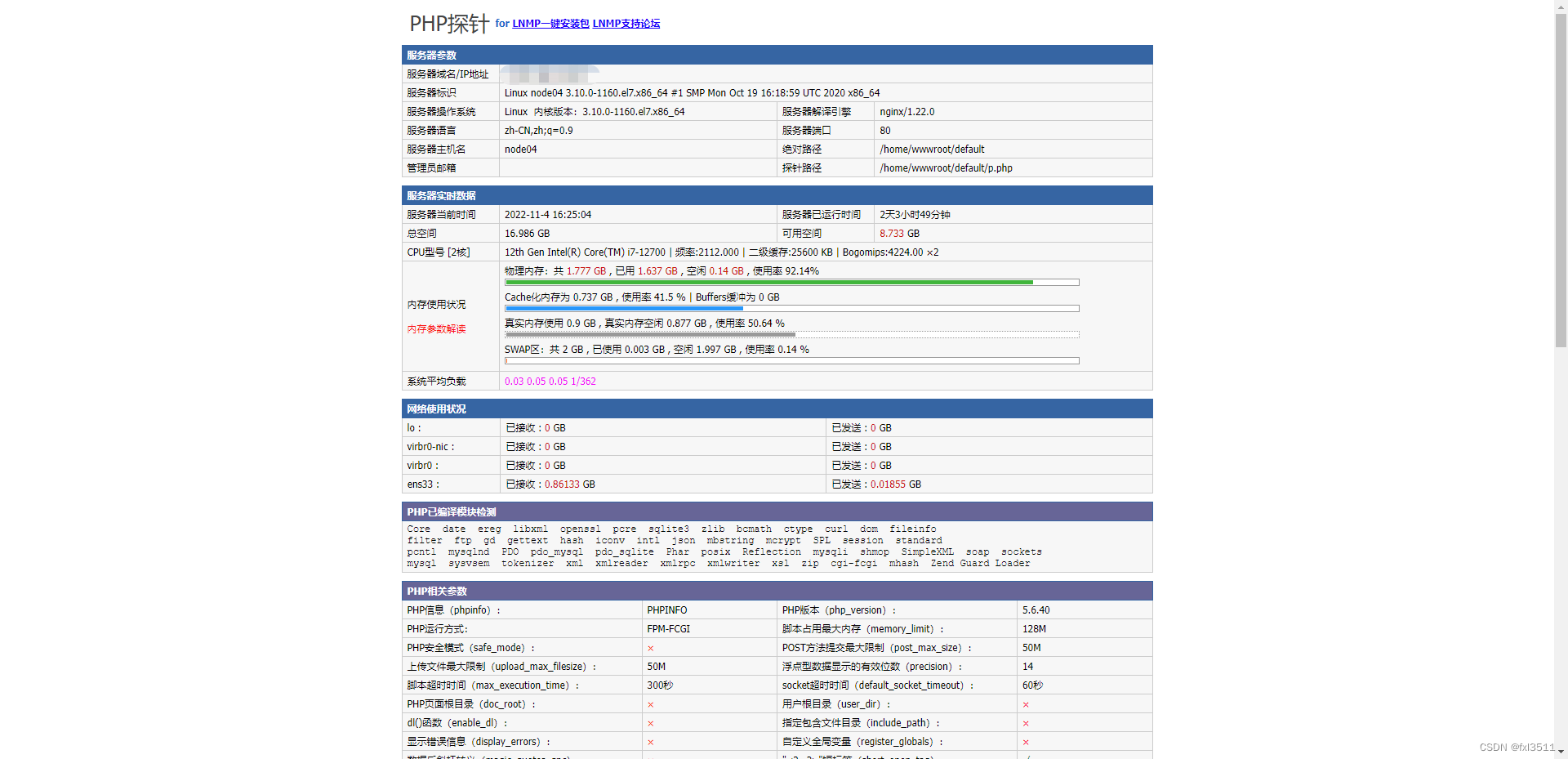
Task: Click the red X for enable_dl
Action: point(651,724)
